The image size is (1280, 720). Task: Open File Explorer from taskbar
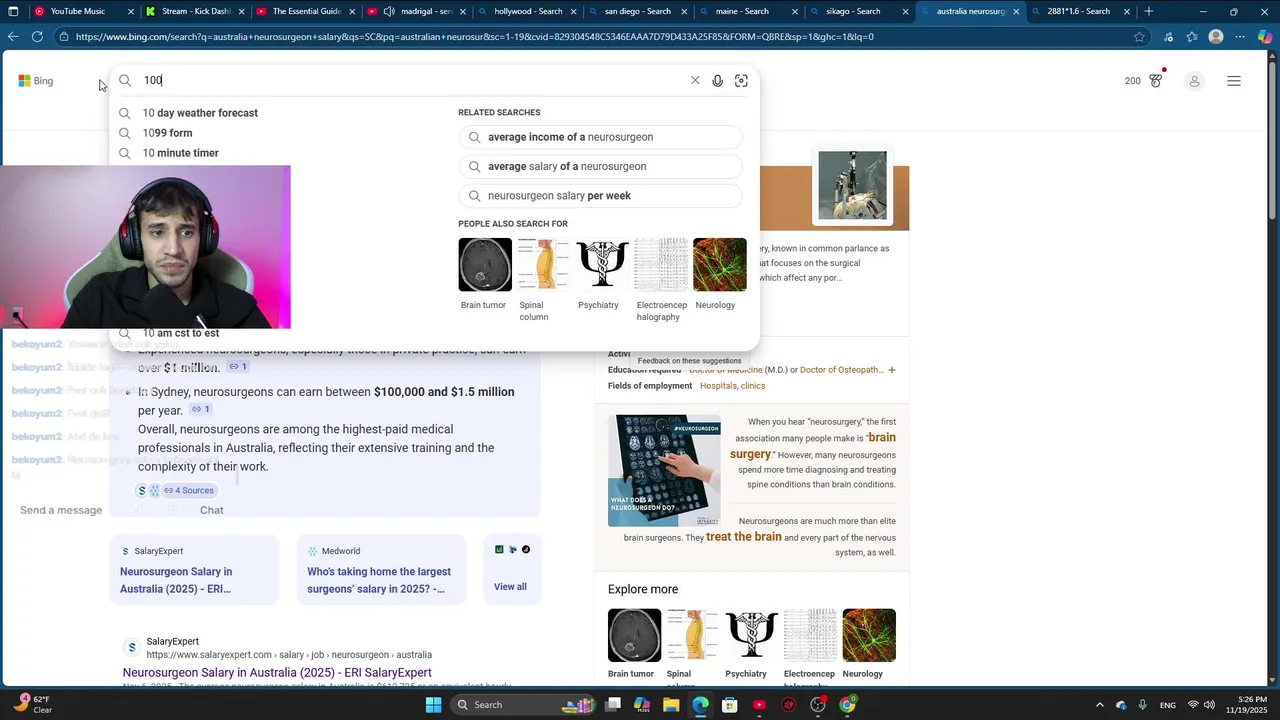[x=671, y=705]
